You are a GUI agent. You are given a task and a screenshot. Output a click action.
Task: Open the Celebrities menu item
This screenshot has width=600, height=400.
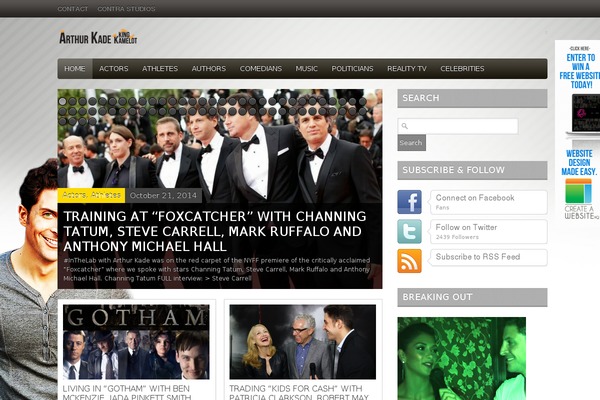click(462, 69)
